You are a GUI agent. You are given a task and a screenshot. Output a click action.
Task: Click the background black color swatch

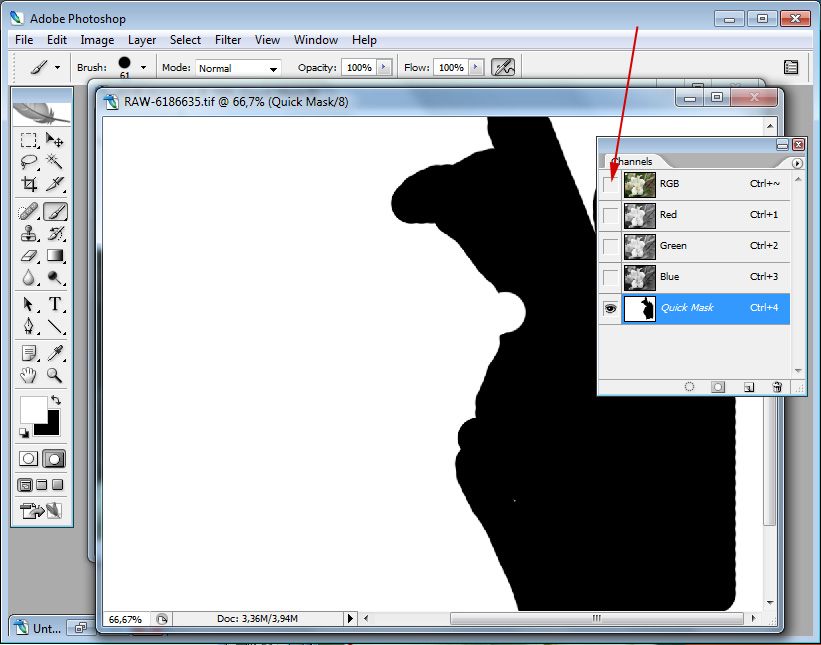51,427
